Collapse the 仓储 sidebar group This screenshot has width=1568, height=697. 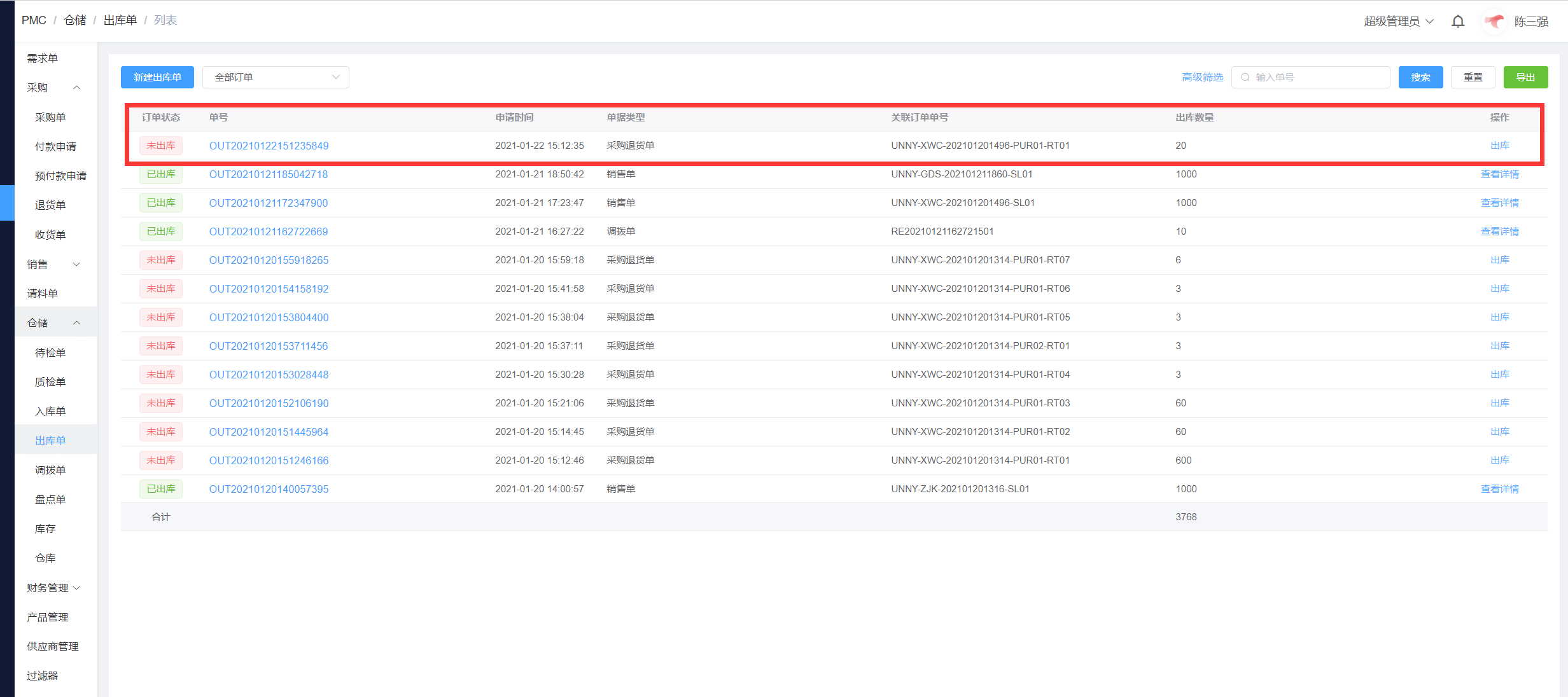click(x=76, y=323)
